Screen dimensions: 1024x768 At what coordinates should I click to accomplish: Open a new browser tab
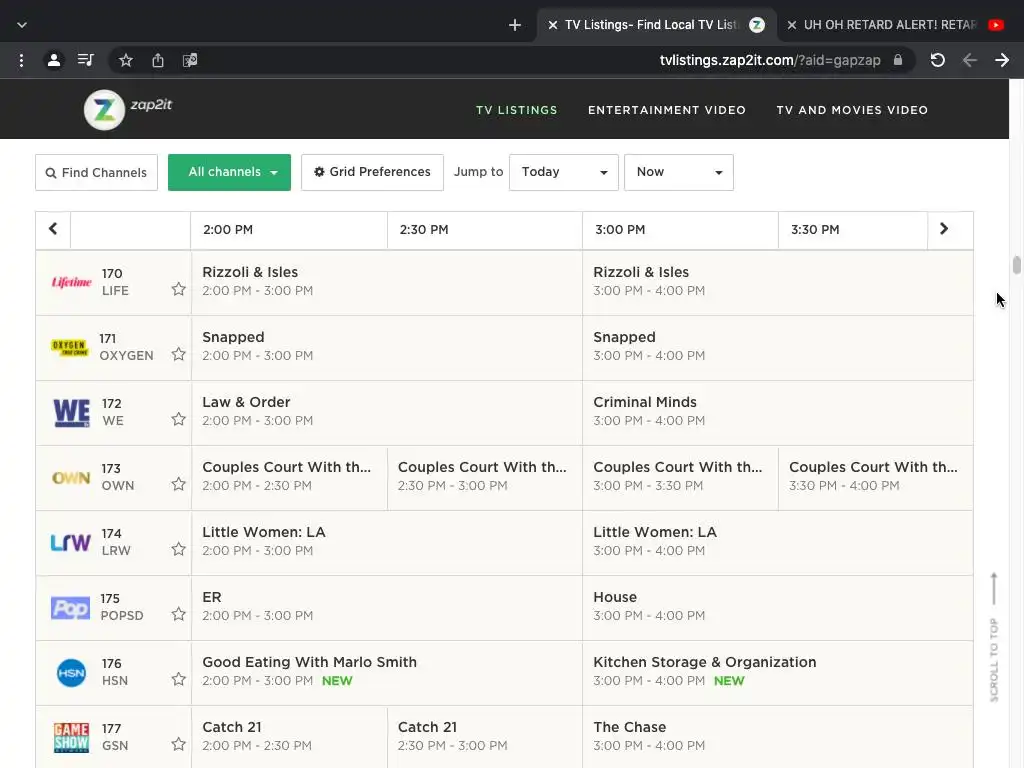tap(515, 25)
